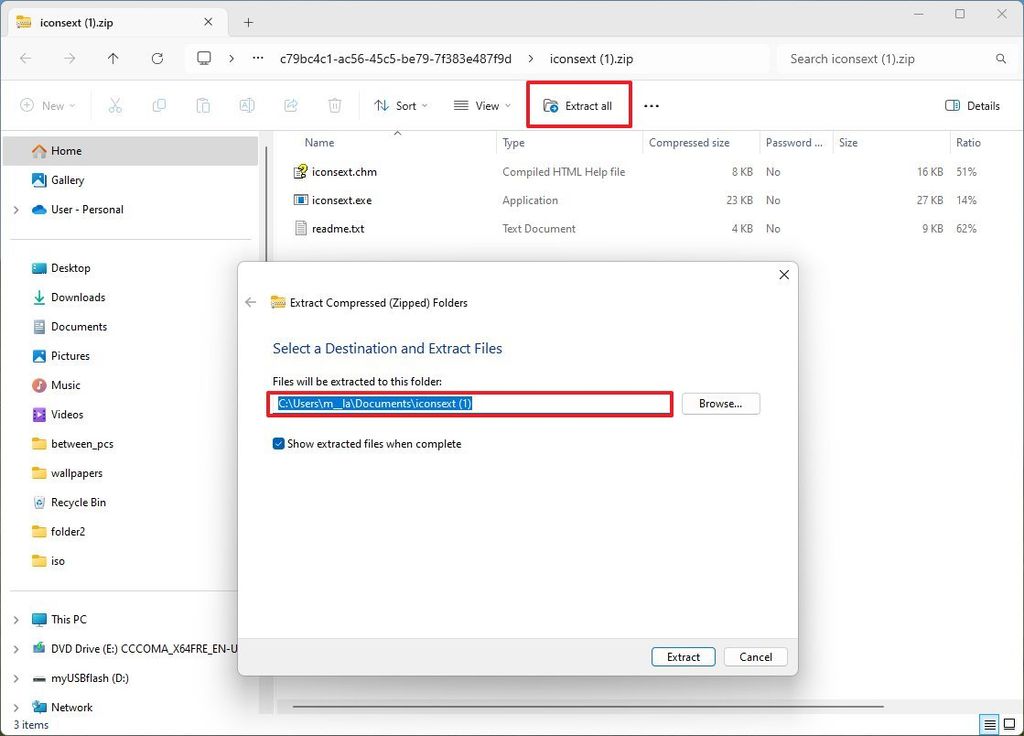1024x736 pixels.
Task: Select the details view toggle in status bar
Action: (x=988, y=723)
